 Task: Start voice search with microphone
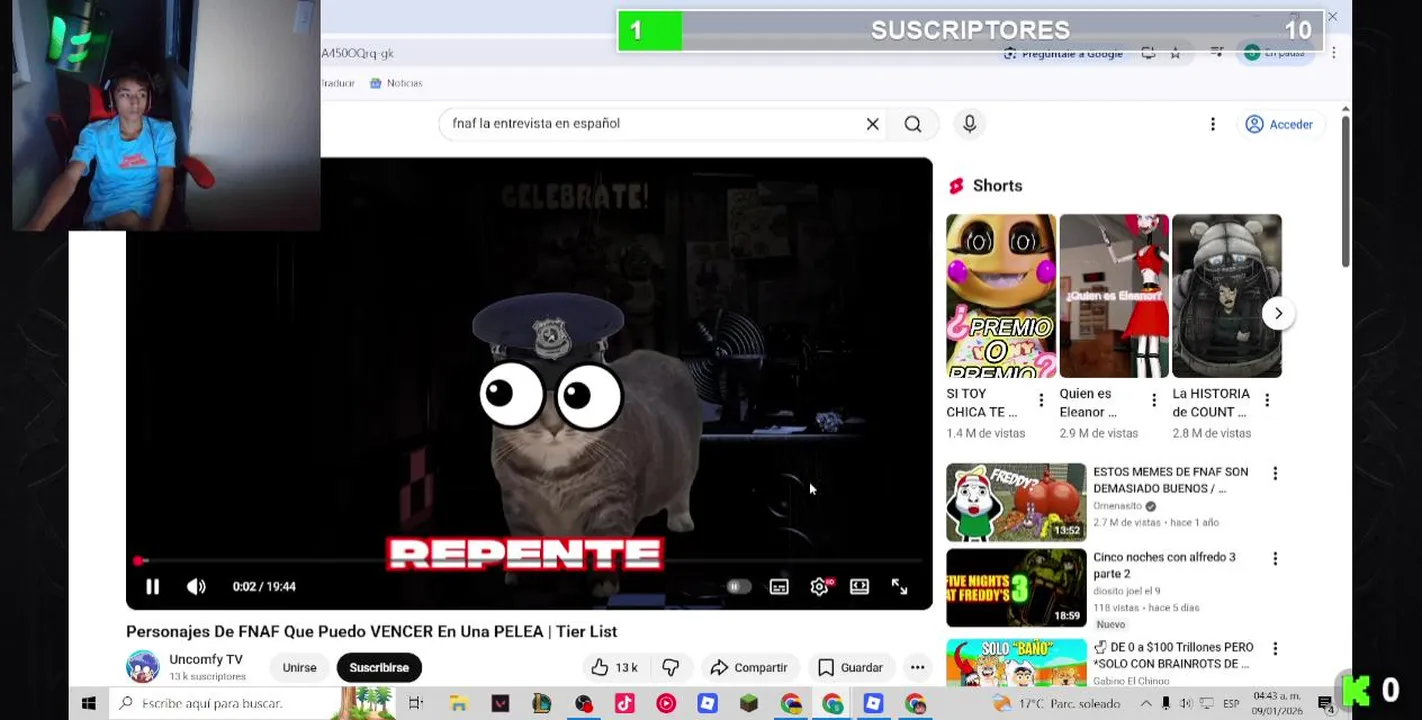click(x=969, y=124)
